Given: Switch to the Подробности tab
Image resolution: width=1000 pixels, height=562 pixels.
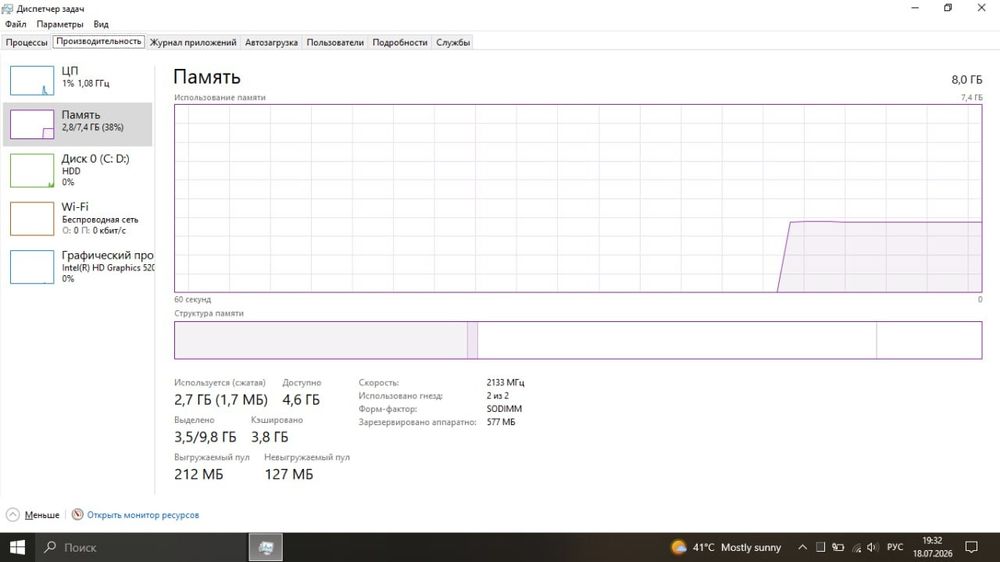Looking at the screenshot, I should click(x=400, y=42).
